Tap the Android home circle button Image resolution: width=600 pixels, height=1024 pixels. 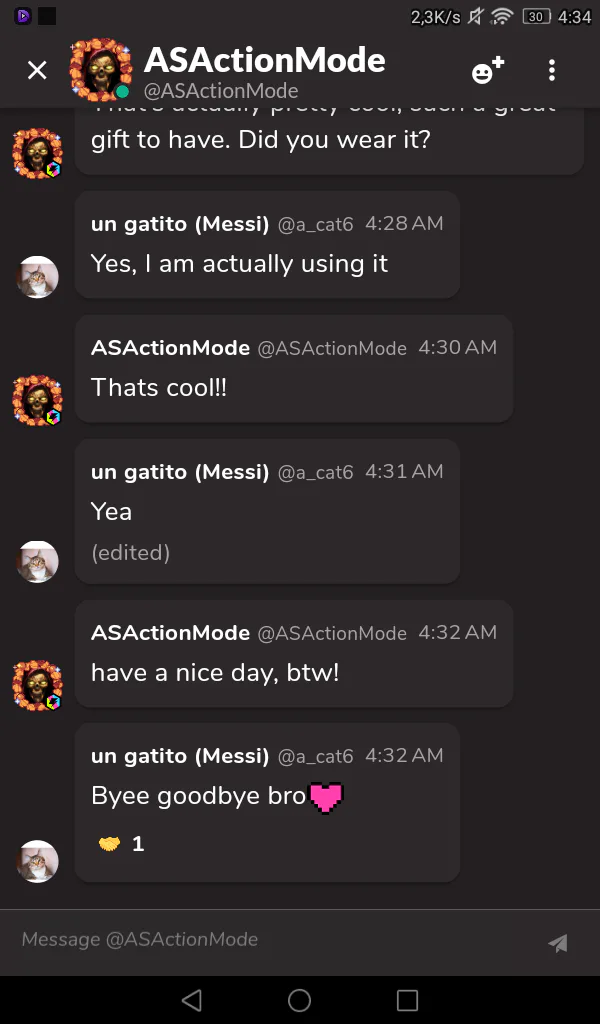299,999
